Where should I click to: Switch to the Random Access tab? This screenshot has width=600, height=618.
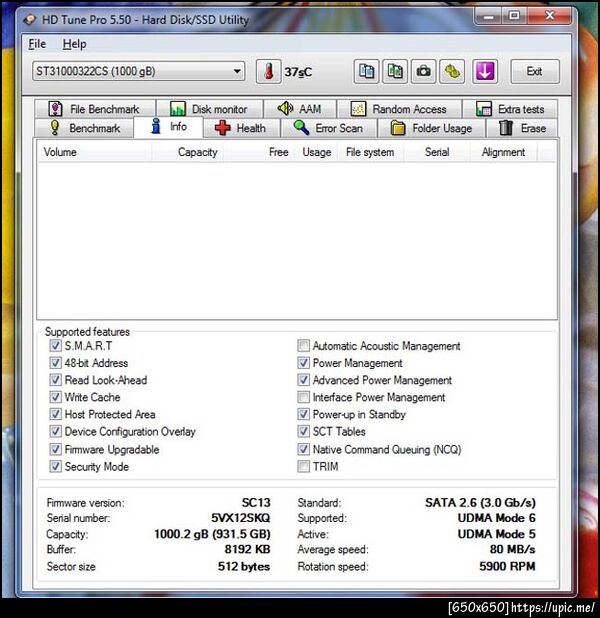(x=399, y=109)
